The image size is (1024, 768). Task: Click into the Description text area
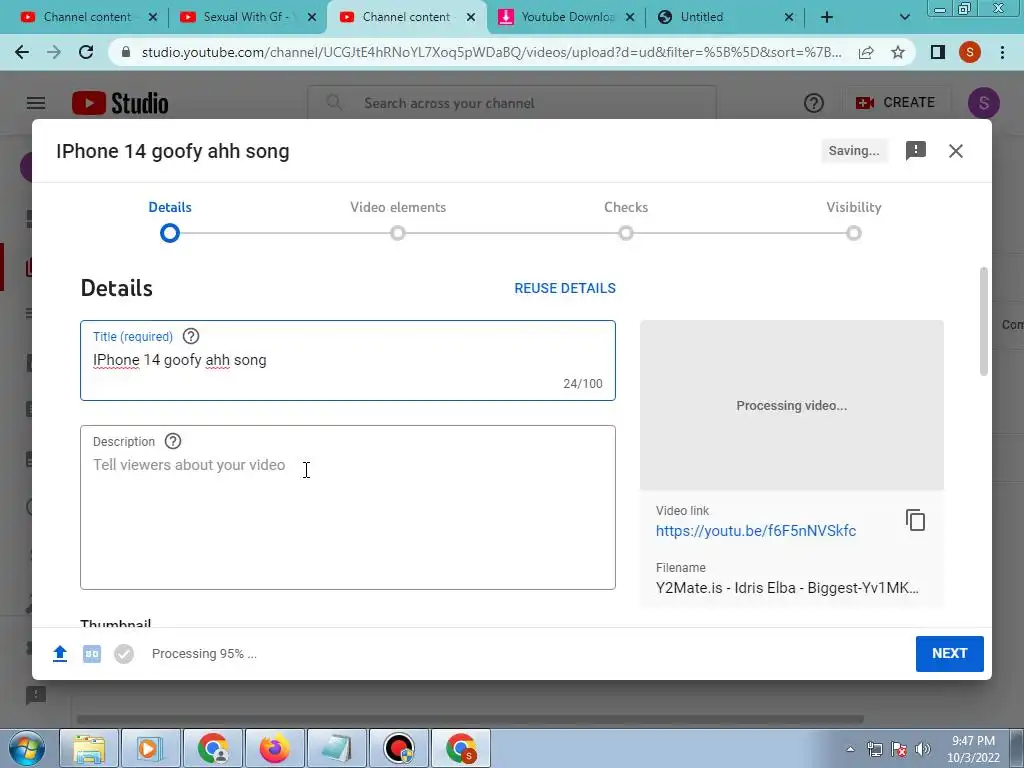coord(347,507)
